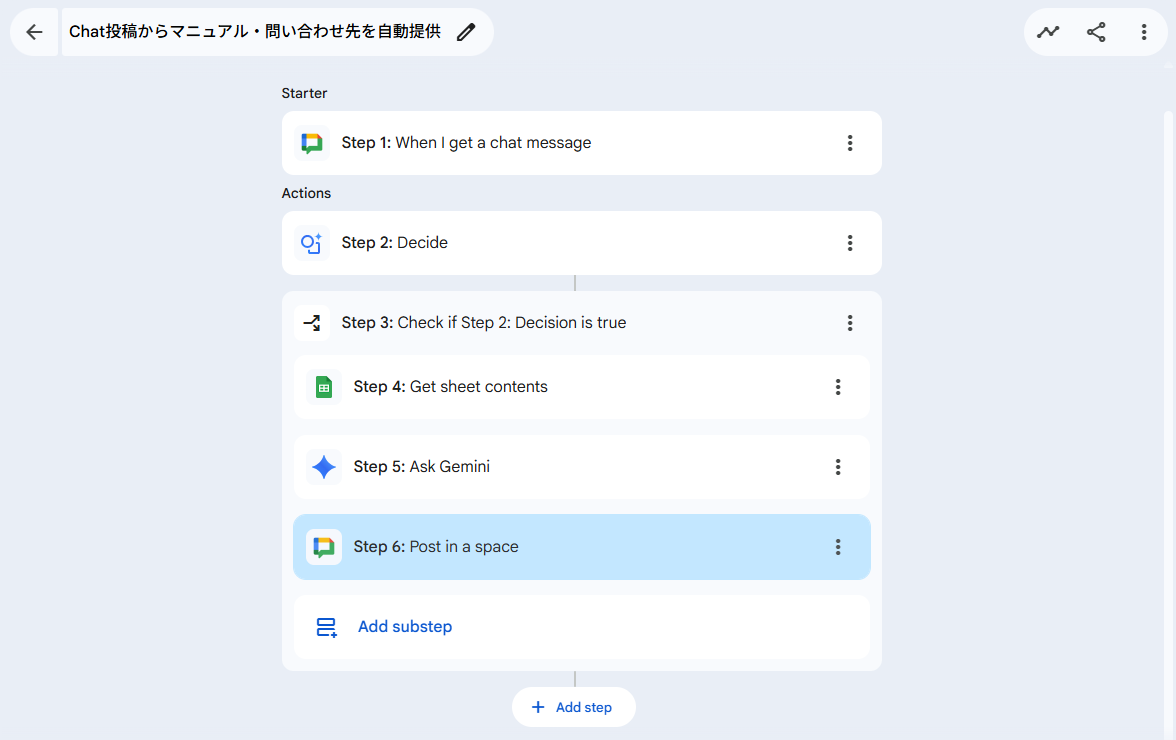The width and height of the screenshot is (1176, 740).
Task: Open Step 6 three-dot options menu
Action: coord(838,547)
